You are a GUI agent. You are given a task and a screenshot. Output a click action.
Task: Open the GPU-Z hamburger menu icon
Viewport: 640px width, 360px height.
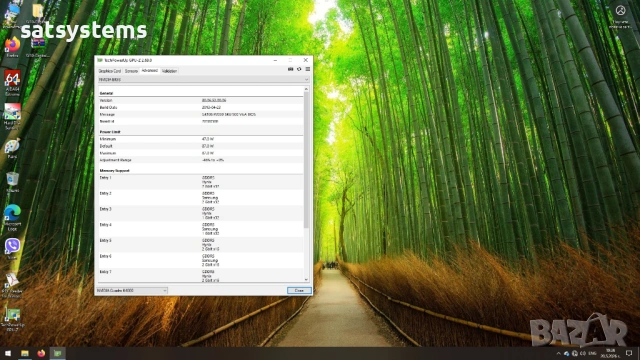pos(308,69)
